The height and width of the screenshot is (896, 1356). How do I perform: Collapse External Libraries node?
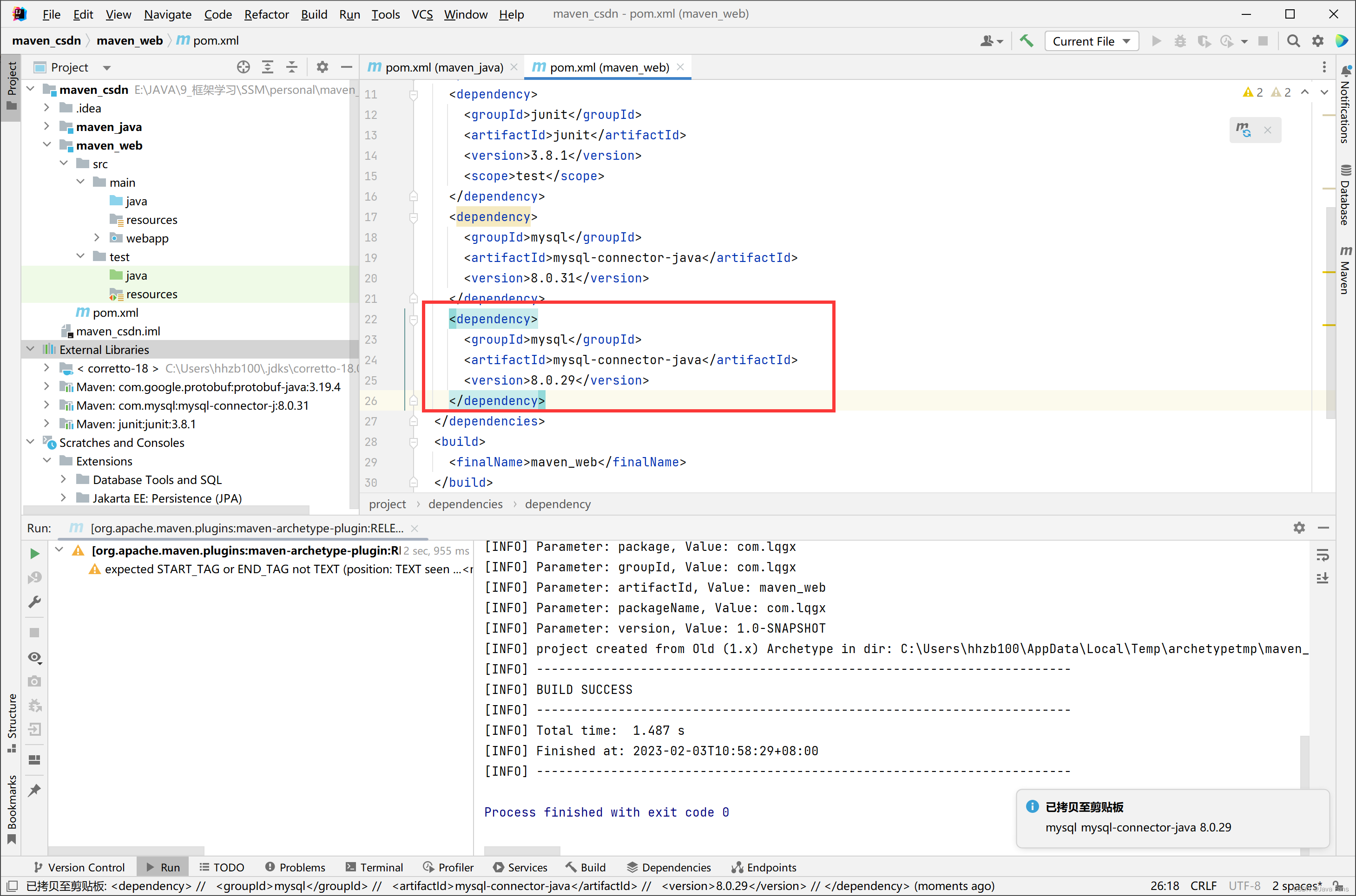30,349
